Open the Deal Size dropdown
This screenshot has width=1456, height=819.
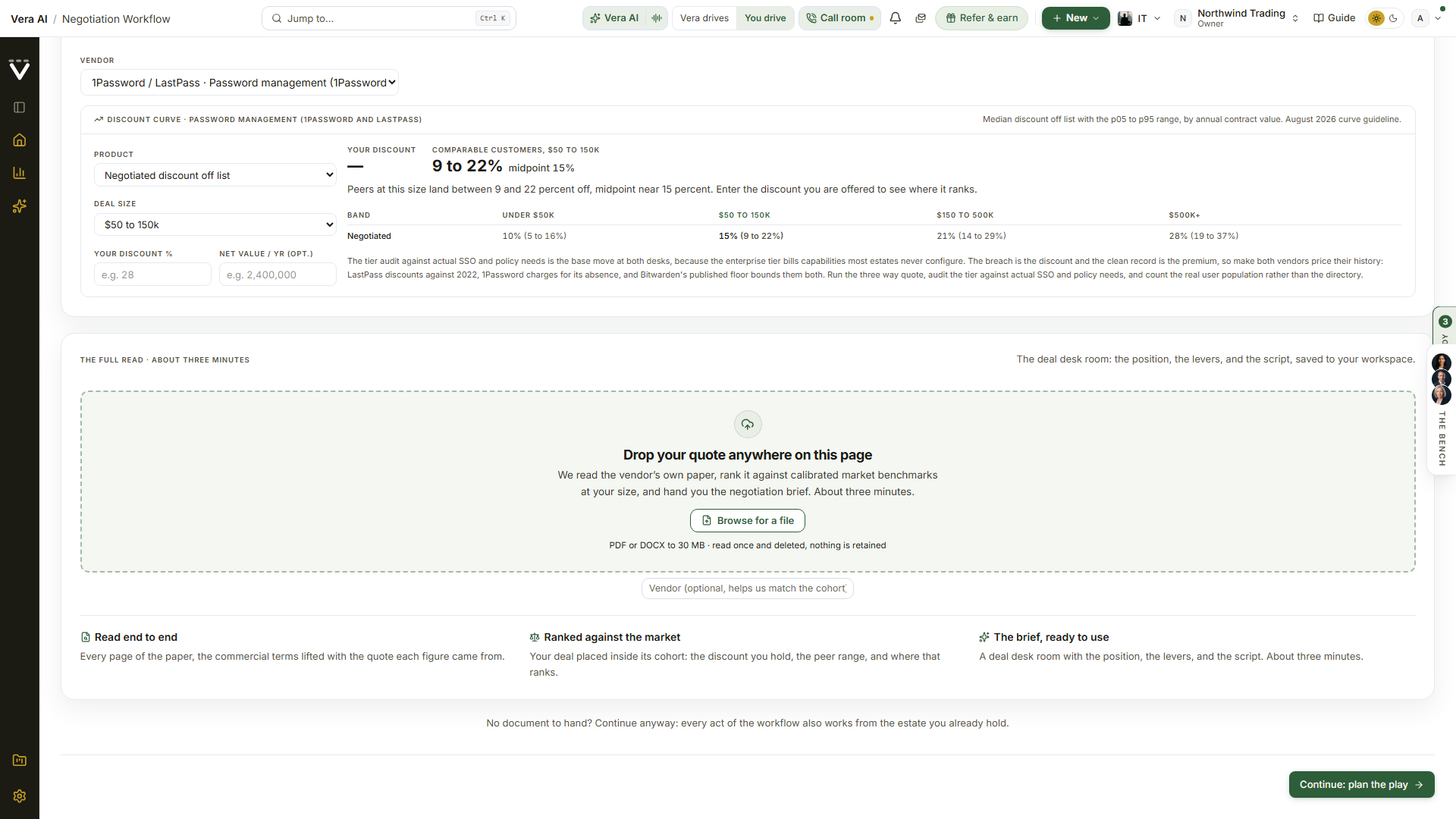[215, 225]
